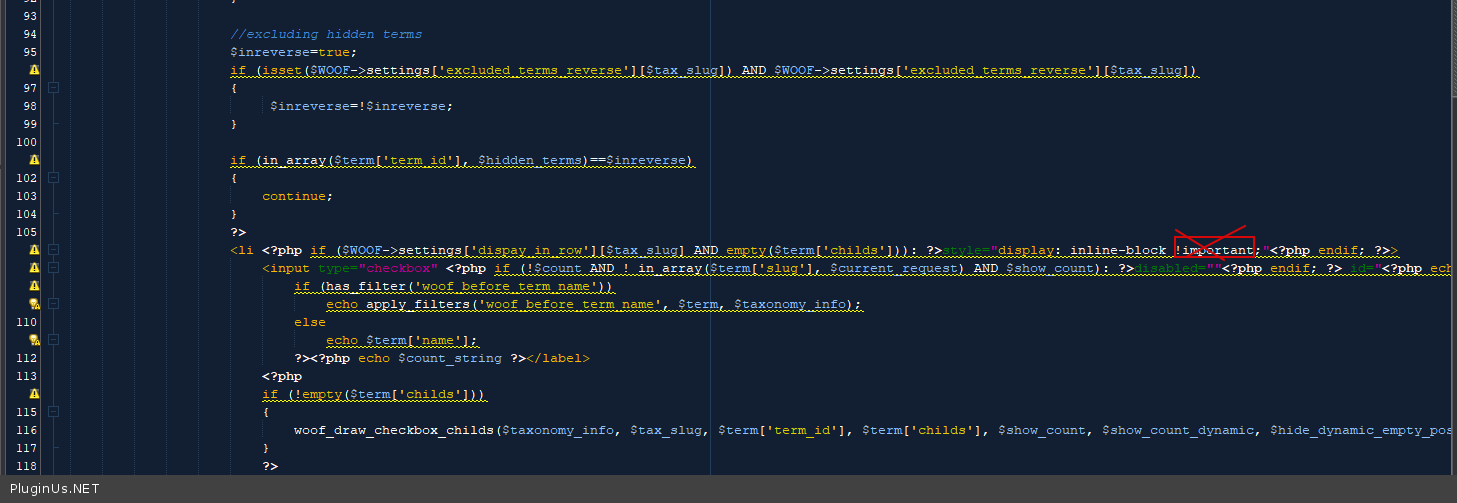Click warning icon beside in_array hidden_terms line

[x=34, y=160]
